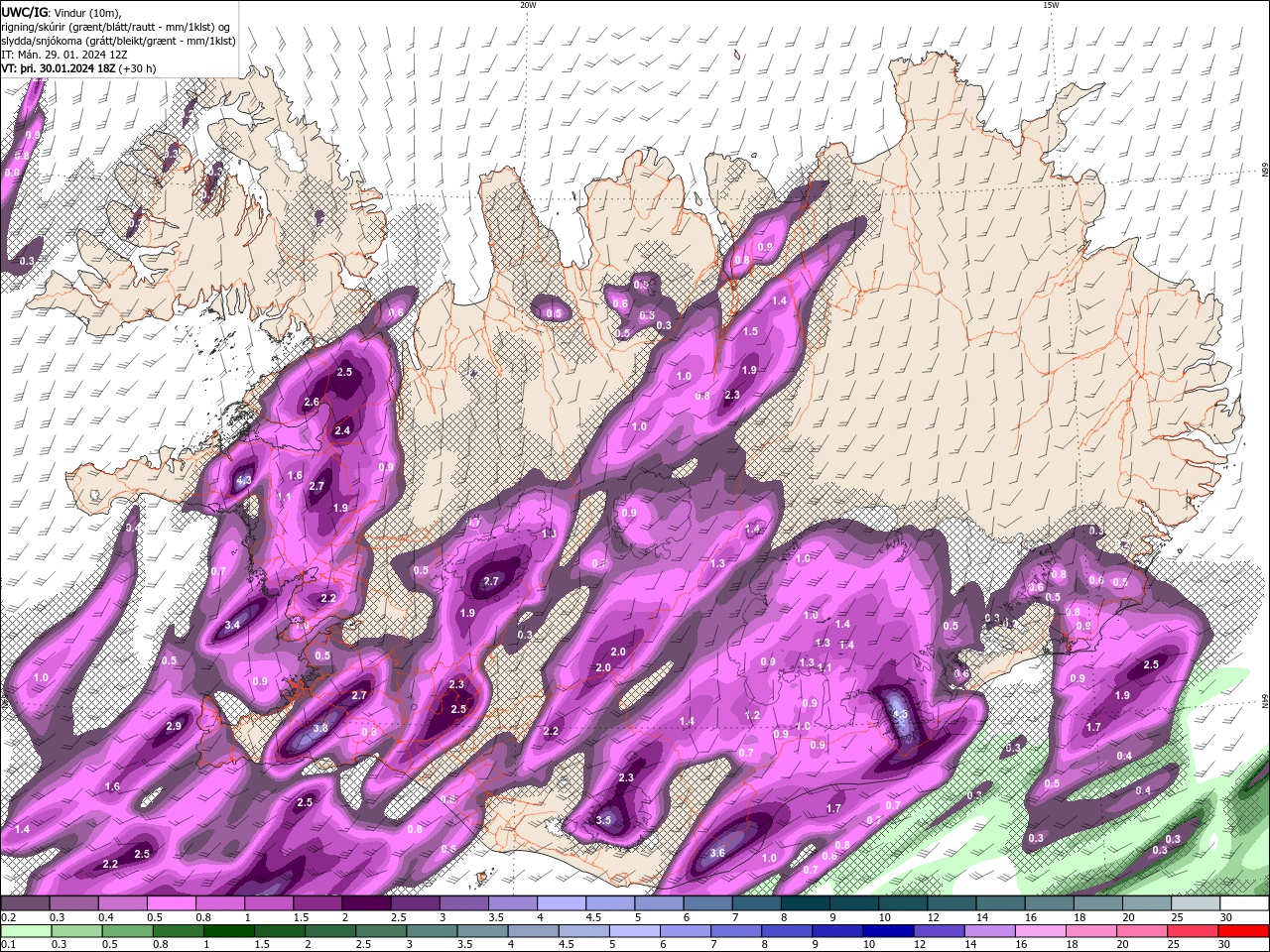Click the "slydda/snjókoma" legend description line

pyautogui.click(x=118, y=41)
